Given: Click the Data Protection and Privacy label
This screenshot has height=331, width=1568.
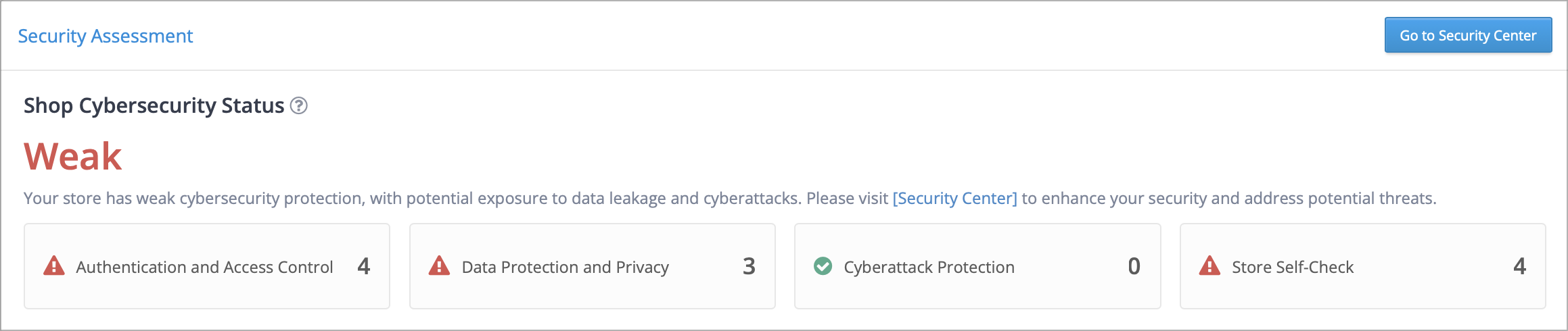Looking at the screenshot, I should [566, 268].
